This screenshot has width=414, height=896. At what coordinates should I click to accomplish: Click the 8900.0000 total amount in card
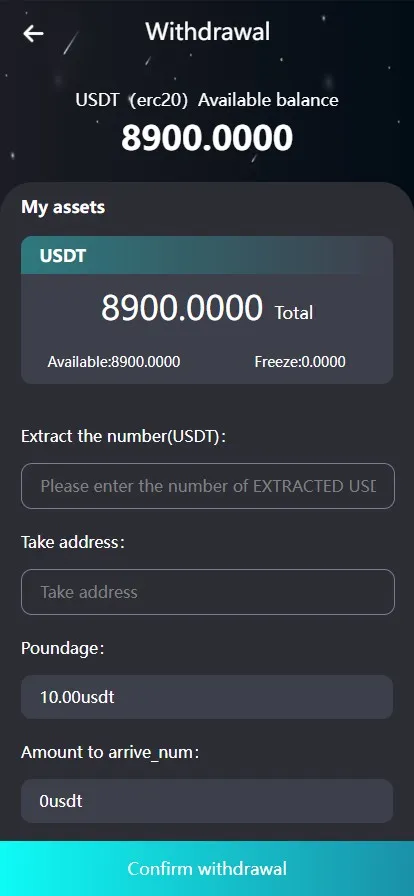(182, 307)
